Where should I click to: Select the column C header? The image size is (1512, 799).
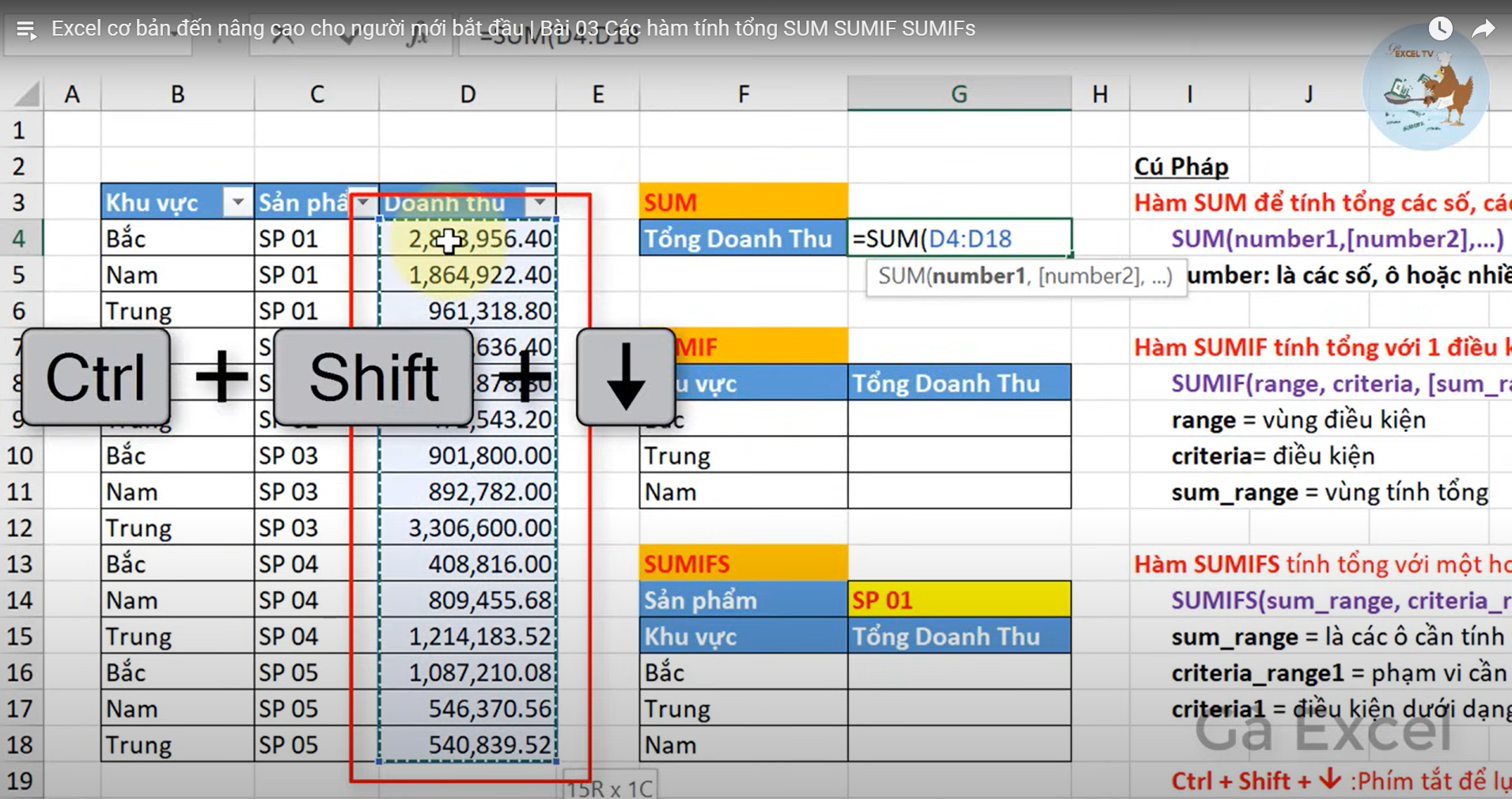pos(316,94)
